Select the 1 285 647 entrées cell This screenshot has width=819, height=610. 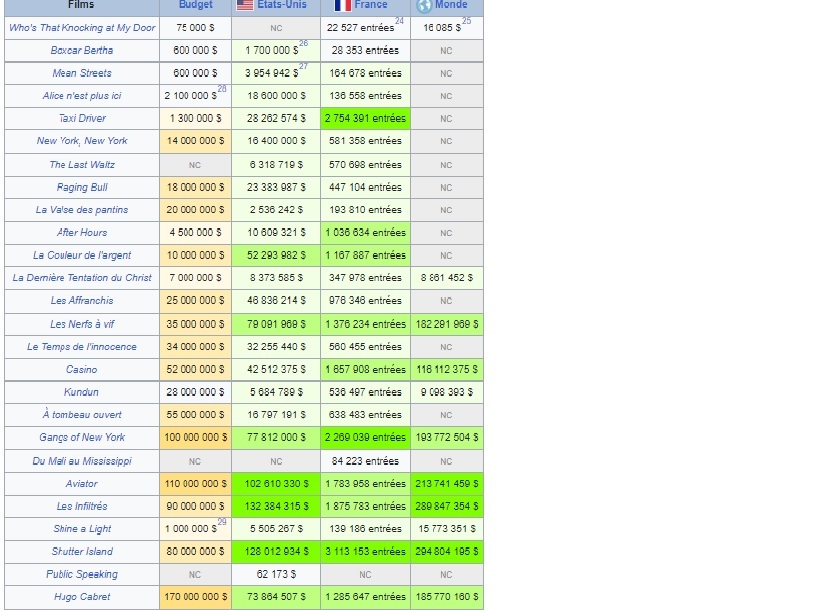[x=365, y=597]
